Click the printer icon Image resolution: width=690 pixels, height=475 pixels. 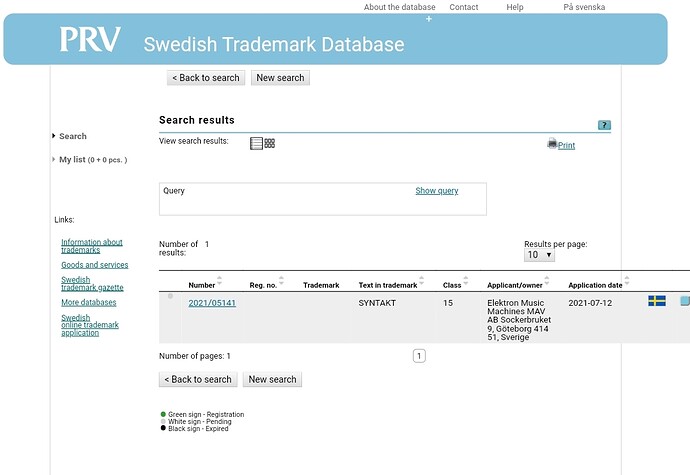(x=552, y=144)
